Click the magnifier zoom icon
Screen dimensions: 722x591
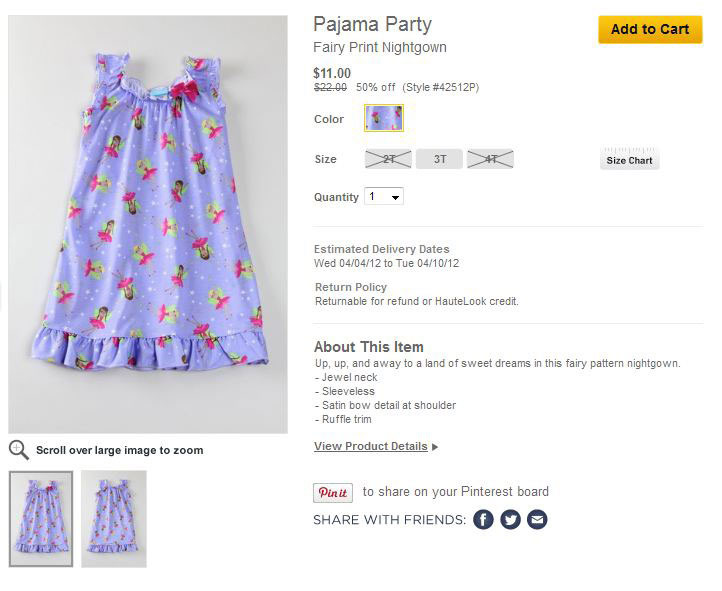coord(18,449)
